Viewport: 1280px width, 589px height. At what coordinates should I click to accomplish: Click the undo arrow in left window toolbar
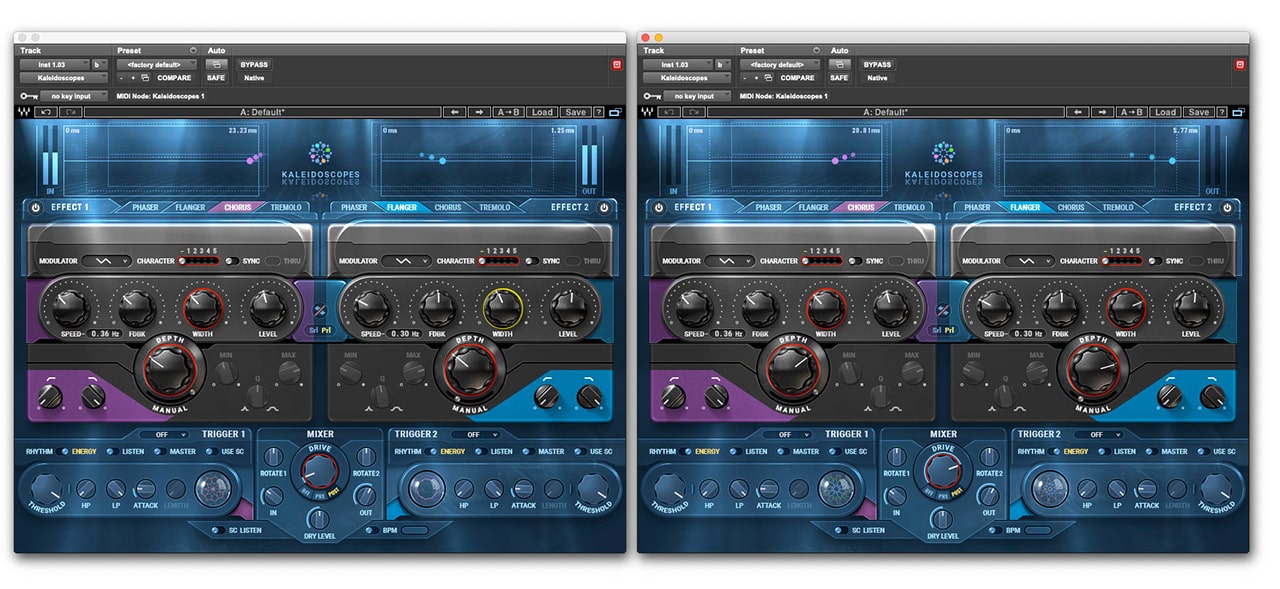(45, 112)
